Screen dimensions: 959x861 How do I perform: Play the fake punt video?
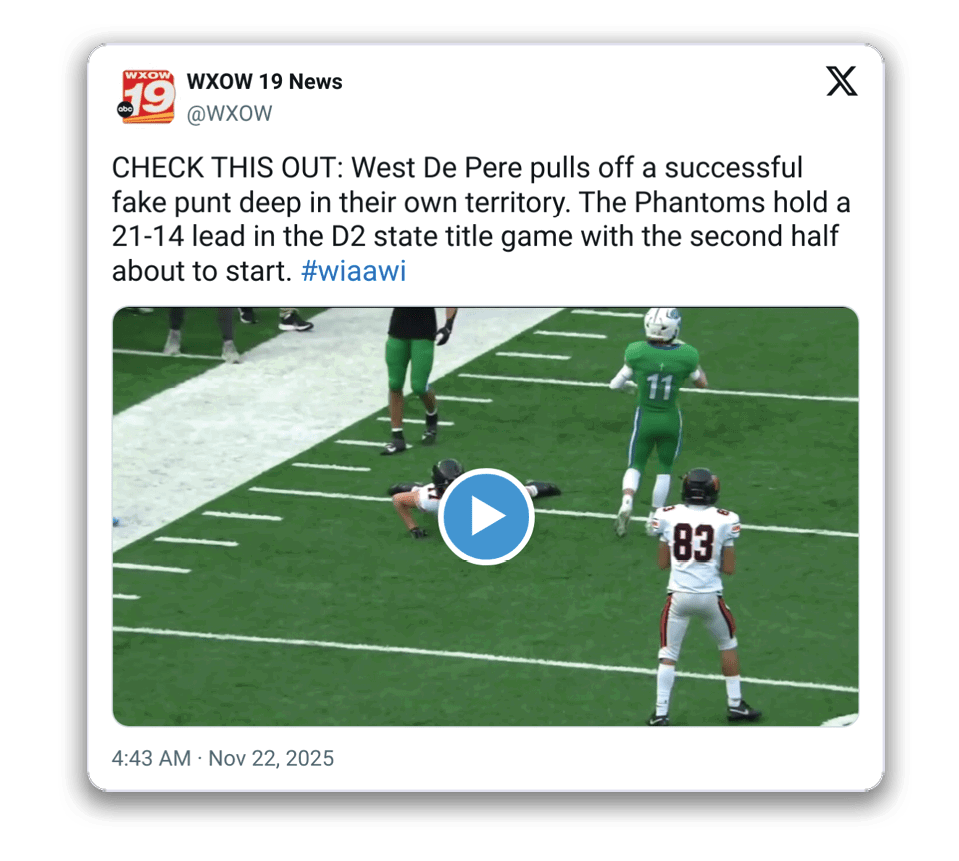click(x=486, y=516)
